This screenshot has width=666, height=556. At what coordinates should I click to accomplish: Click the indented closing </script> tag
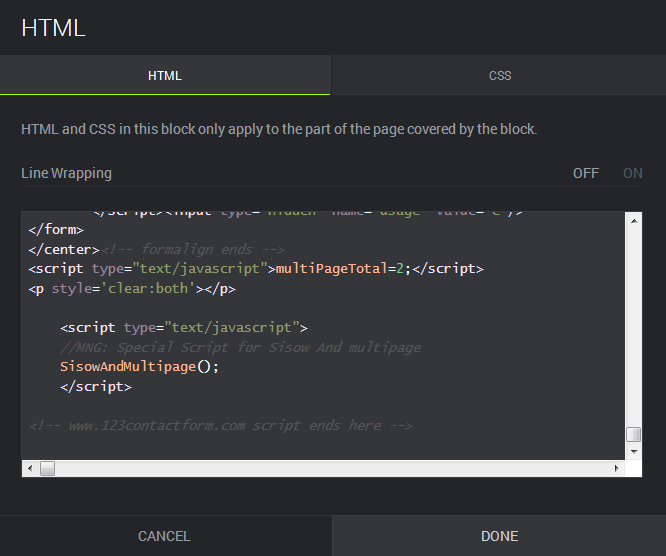(96, 387)
